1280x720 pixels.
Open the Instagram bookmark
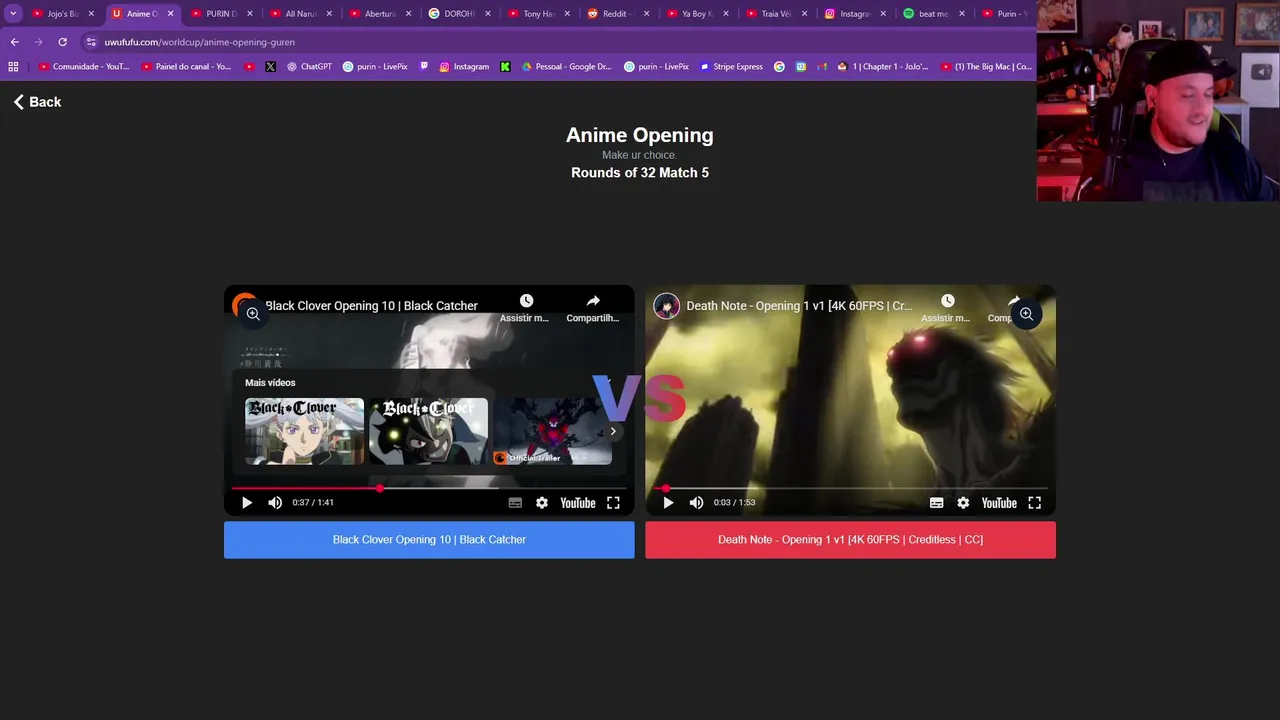(x=465, y=67)
